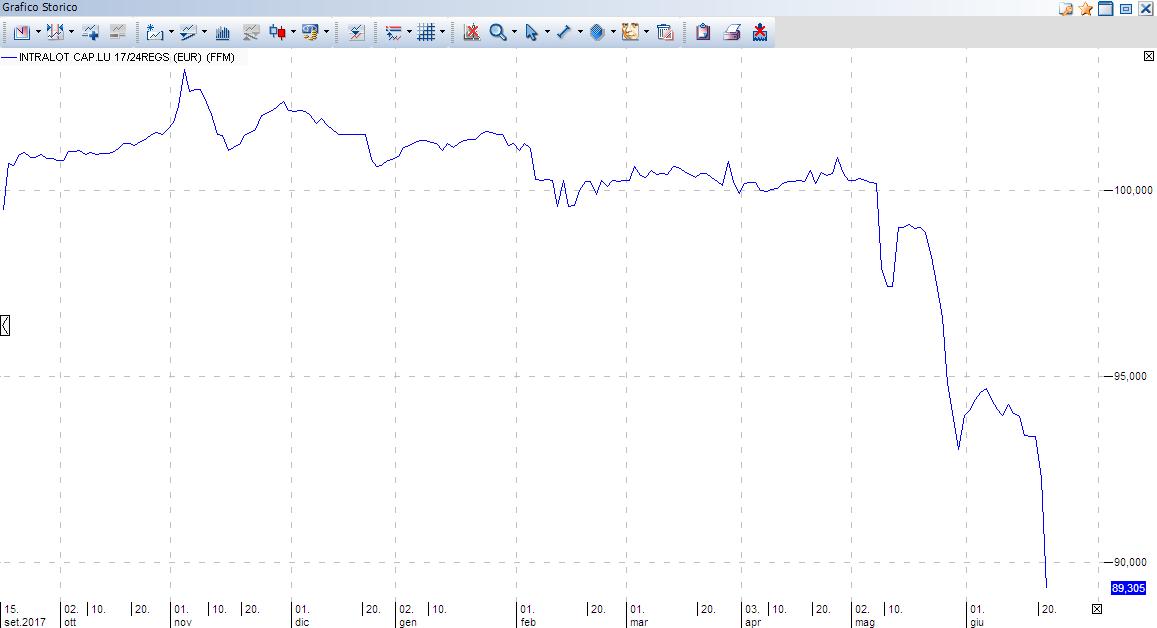The image size is (1157, 628).
Task: Click greyed crossed-lines chart icon
Action: click(251, 32)
